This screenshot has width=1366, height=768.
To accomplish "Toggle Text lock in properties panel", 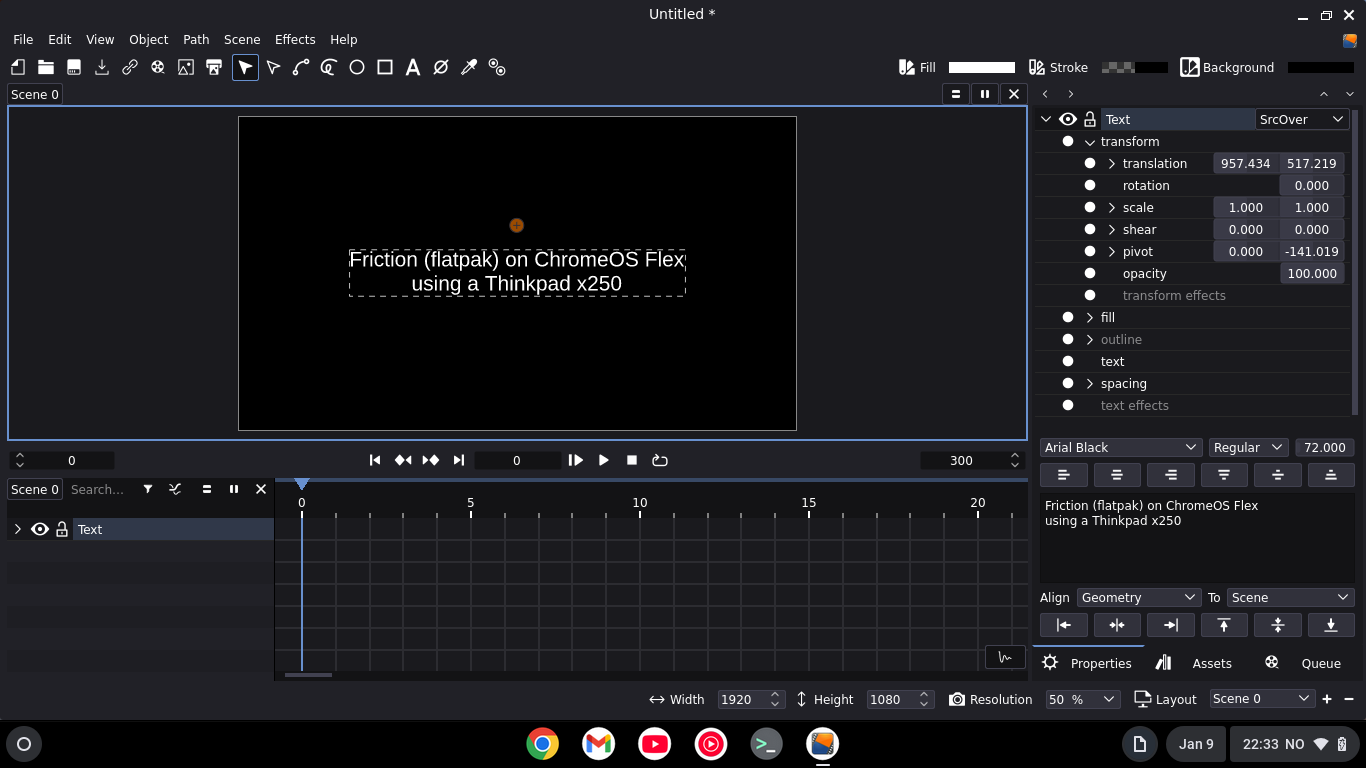I will [x=1090, y=119].
